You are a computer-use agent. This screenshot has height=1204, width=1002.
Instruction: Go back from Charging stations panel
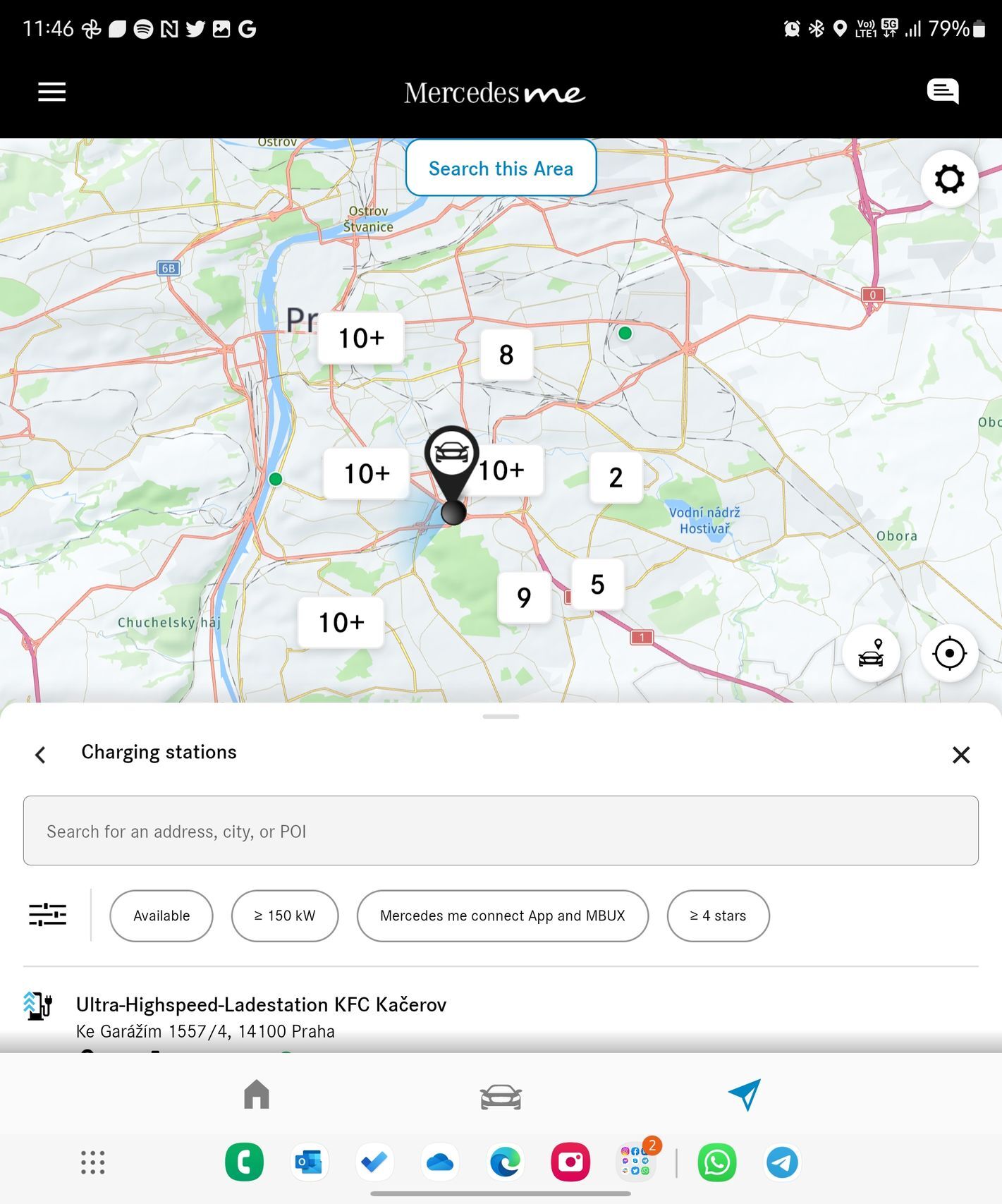click(41, 755)
